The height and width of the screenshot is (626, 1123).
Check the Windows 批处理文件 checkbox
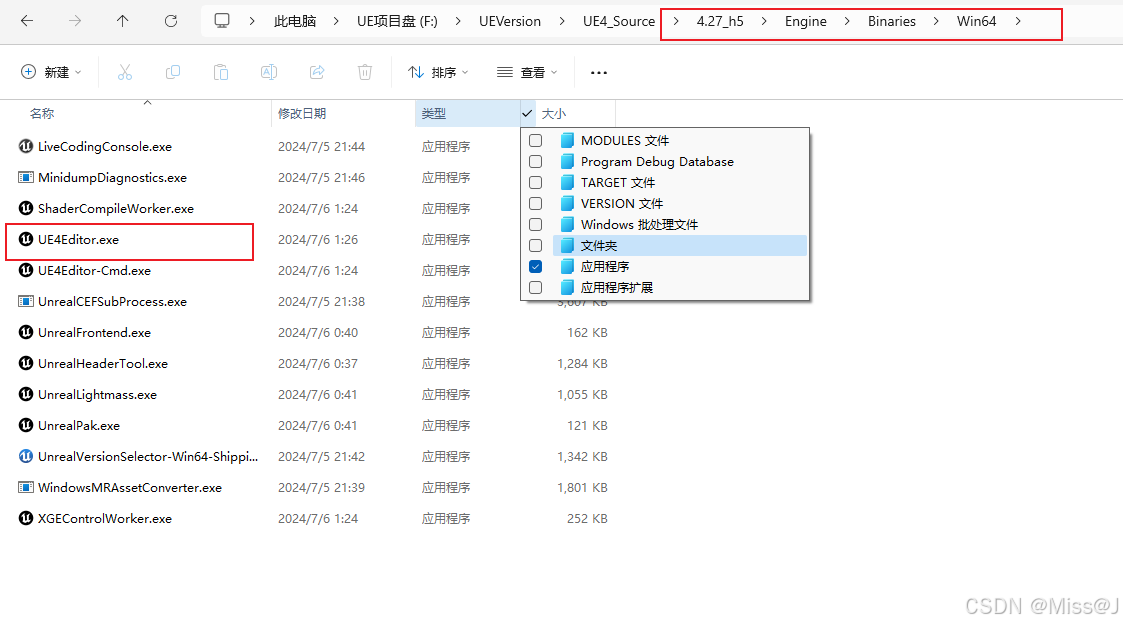536,224
